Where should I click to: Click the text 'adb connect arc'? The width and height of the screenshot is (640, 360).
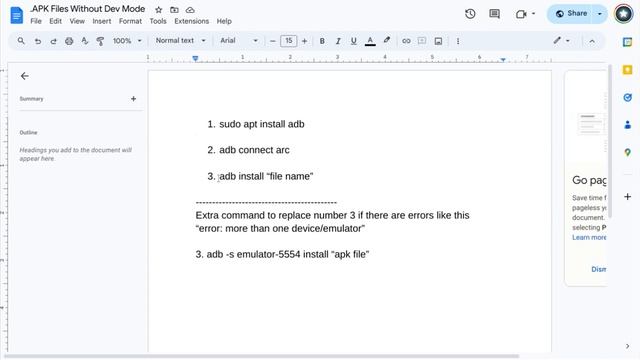254,150
